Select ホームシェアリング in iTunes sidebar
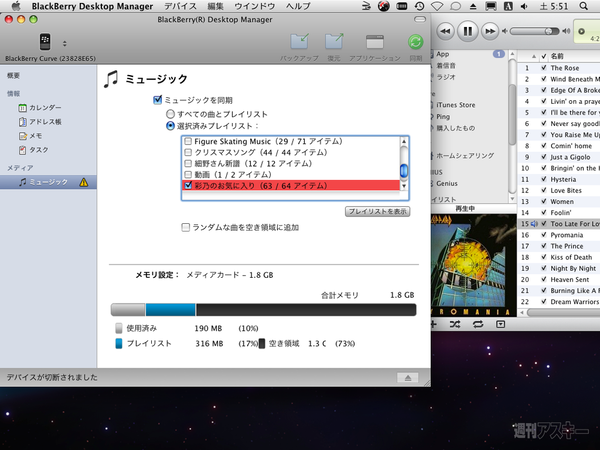This screenshot has height=450, width=600. (465, 156)
